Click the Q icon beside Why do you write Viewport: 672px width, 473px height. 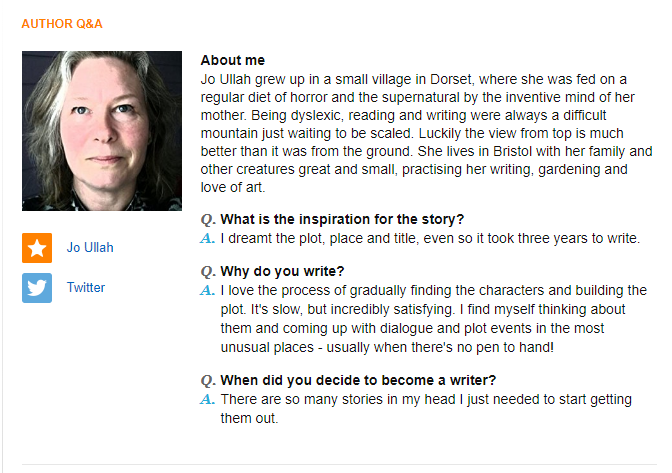[208, 272]
